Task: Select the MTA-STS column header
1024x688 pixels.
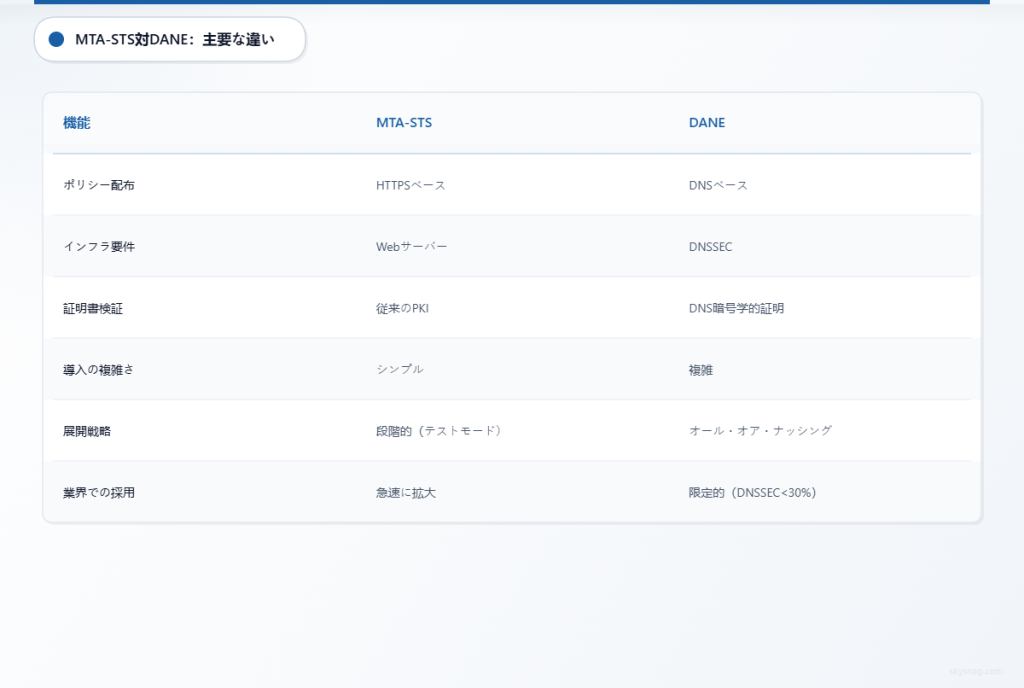Action: (404, 122)
